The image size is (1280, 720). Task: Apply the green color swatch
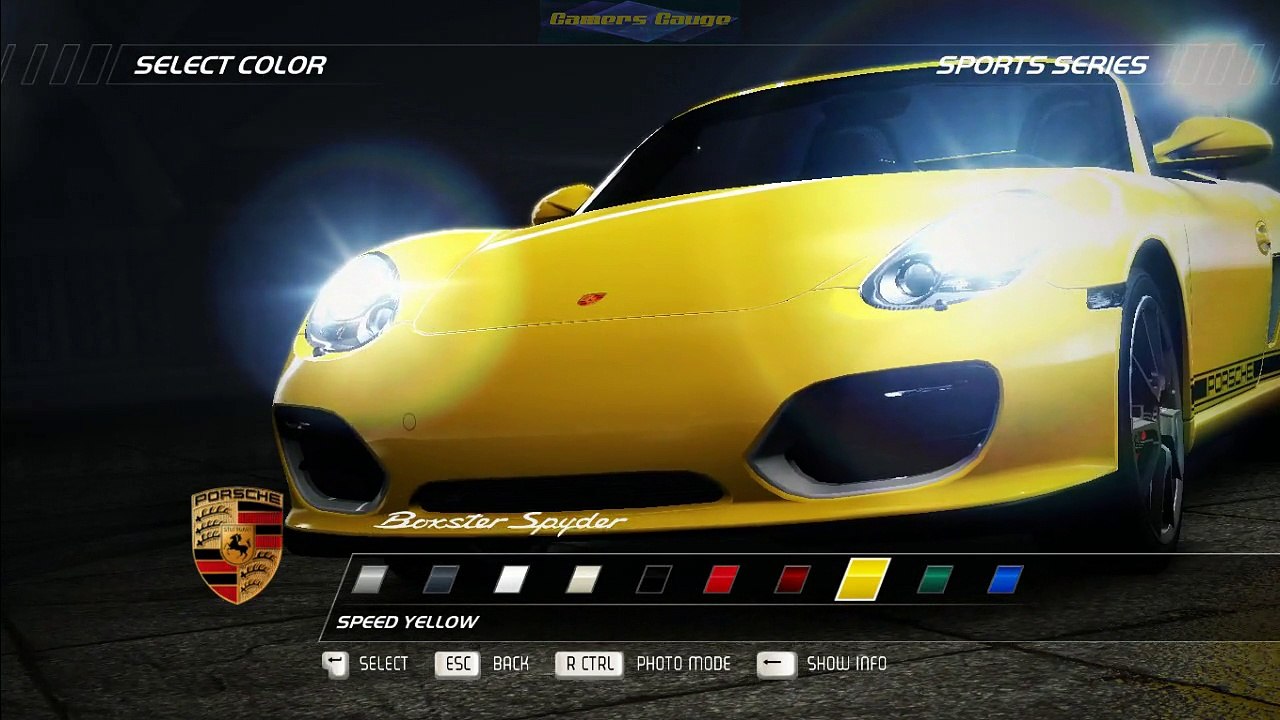click(935, 579)
